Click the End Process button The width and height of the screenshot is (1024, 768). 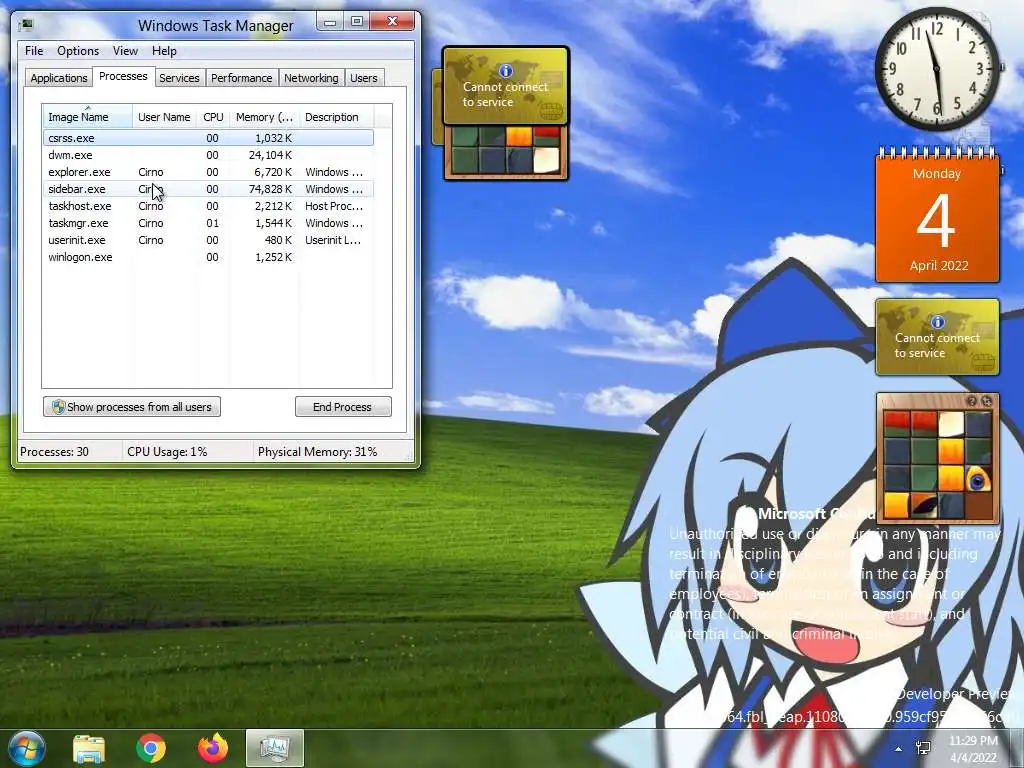click(343, 406)
